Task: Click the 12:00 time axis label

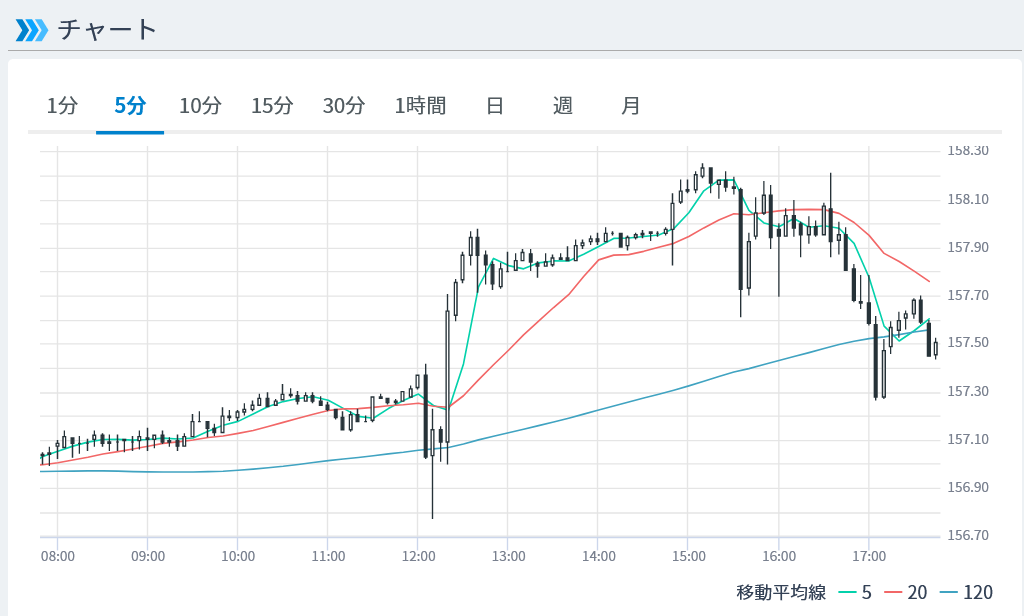Action: [x=418, y=556]
